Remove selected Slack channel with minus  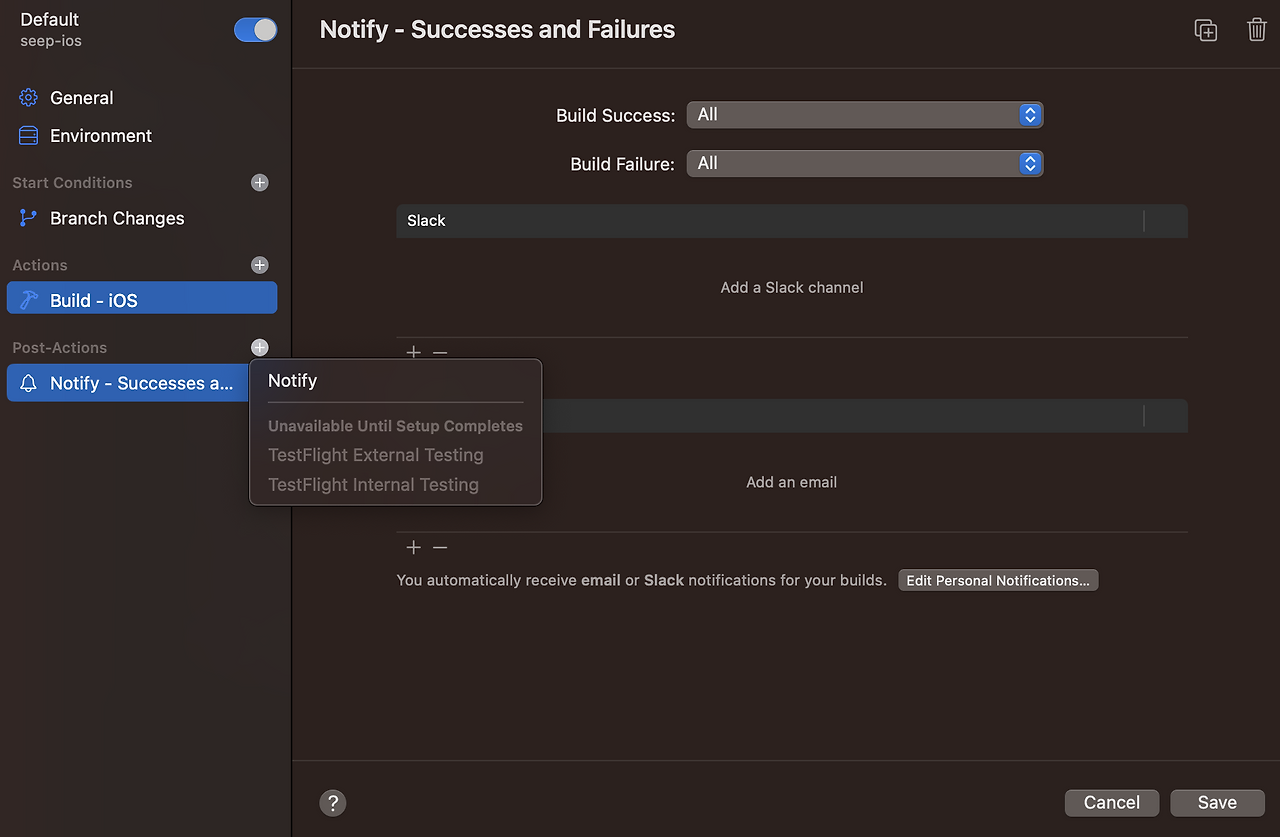coord(440,353)
